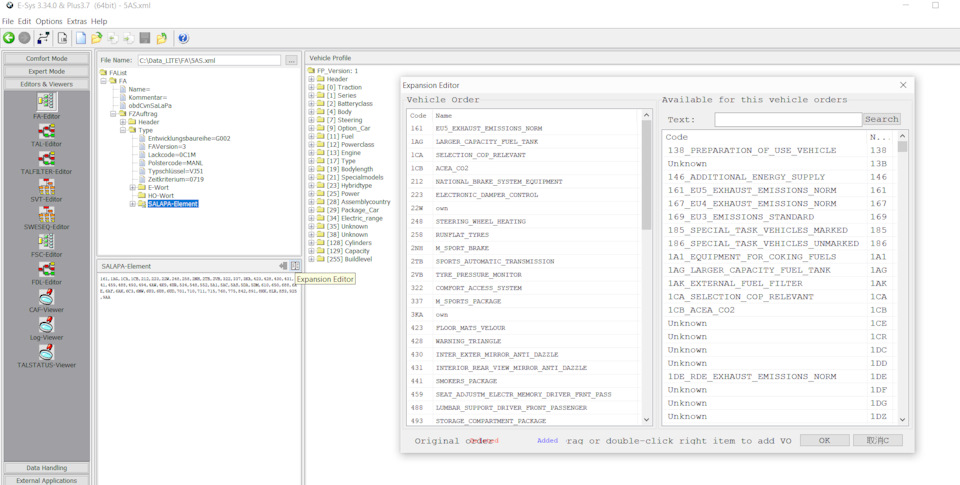Open the CAF-Viewer in sidebar
This screenshot has width=960, height=485.
click(x=47, y=300)
